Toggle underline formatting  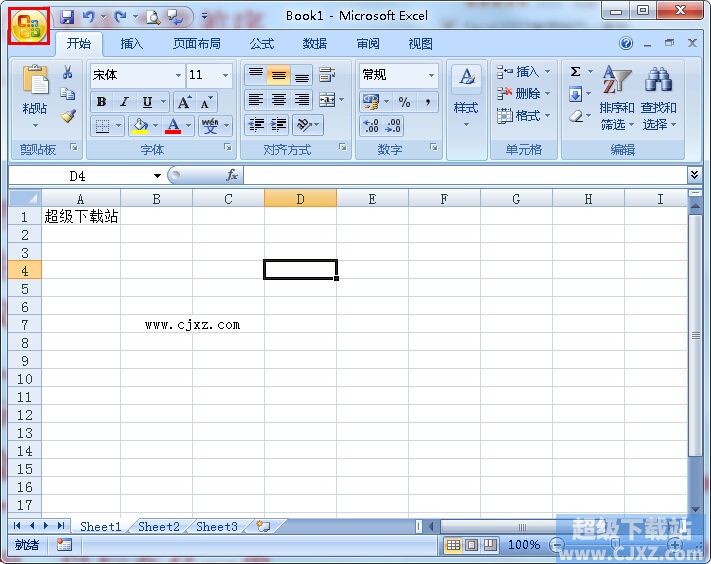coord(147,102)
